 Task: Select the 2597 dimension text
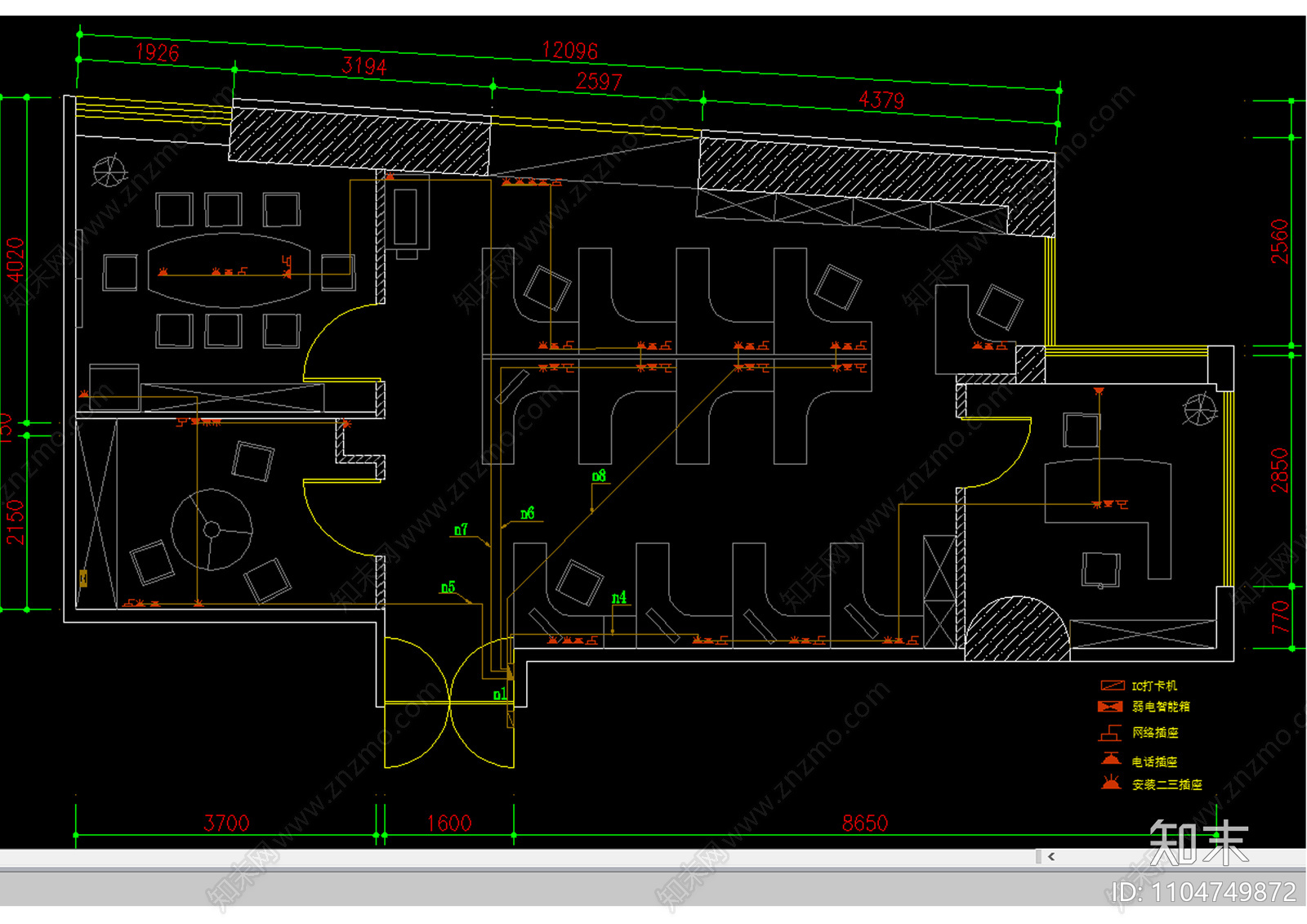[599, 81]
